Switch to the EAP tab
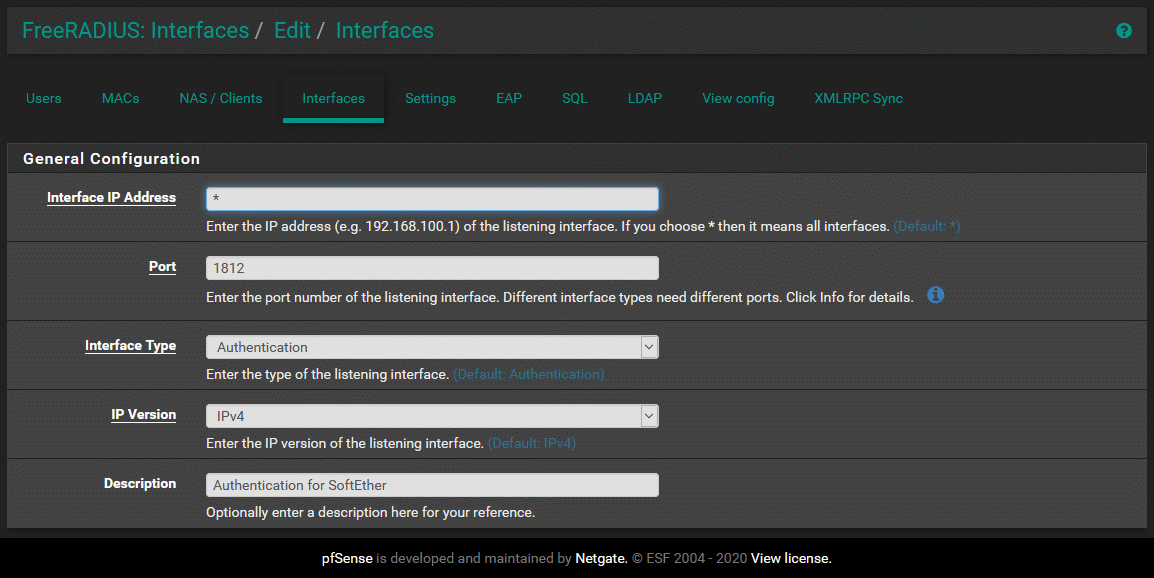 (x=509, y=98)
